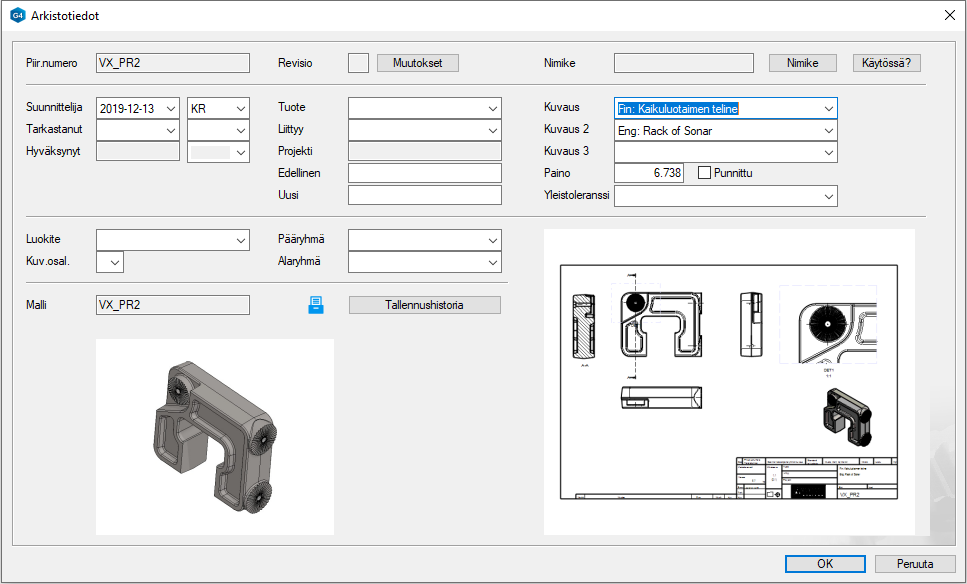Open the Tuote dropdown list
967x584 pixels.
click(x=492, y=108)
